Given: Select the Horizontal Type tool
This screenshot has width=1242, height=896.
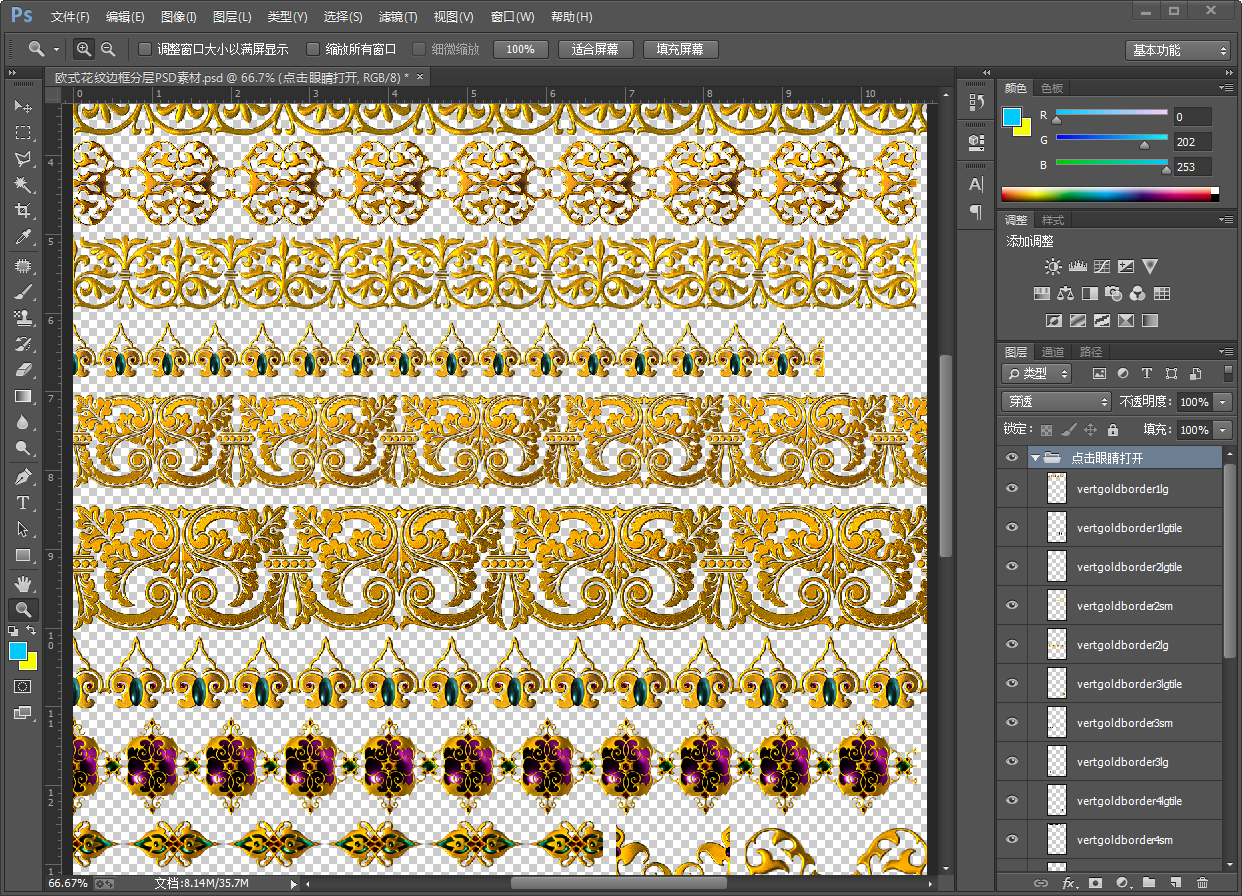Looking at the screenshot, I should click(22, 503).
